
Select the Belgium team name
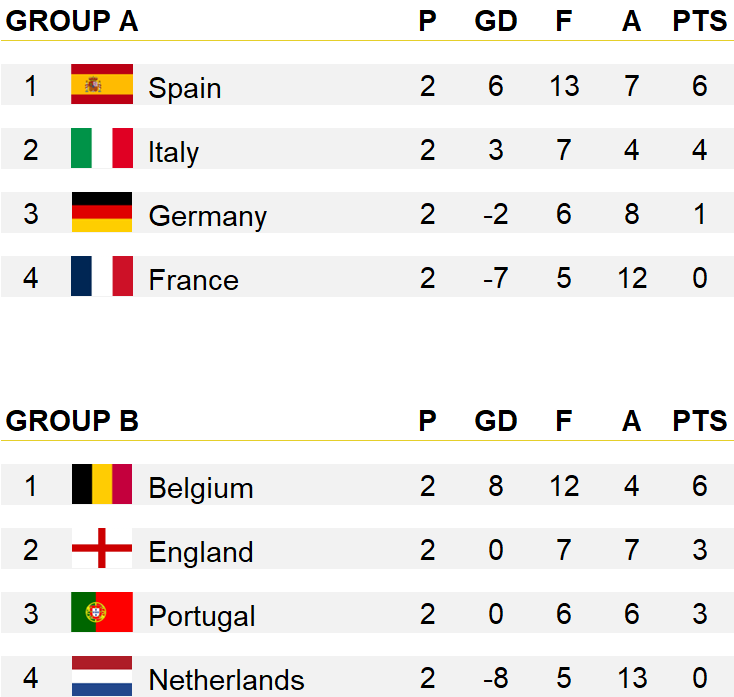tap(201, 488)
